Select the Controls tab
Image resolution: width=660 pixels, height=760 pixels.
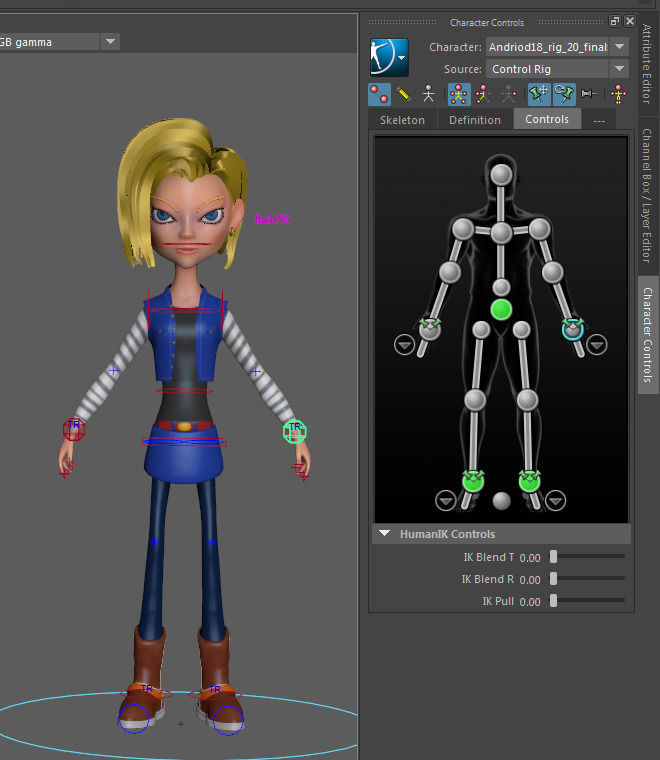547,119
